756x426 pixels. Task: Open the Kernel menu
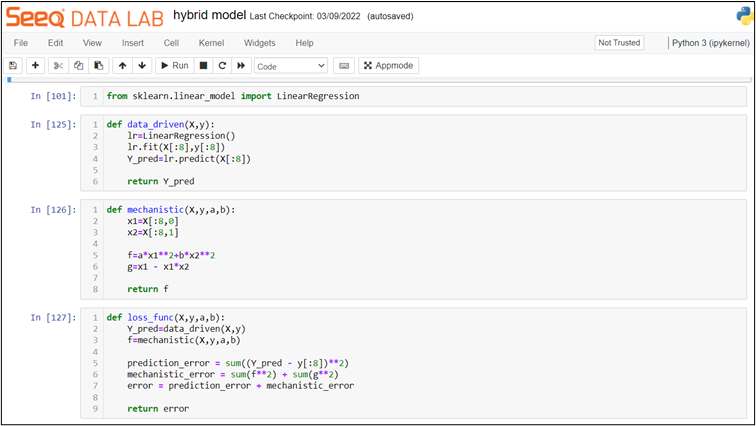(211, 43)
